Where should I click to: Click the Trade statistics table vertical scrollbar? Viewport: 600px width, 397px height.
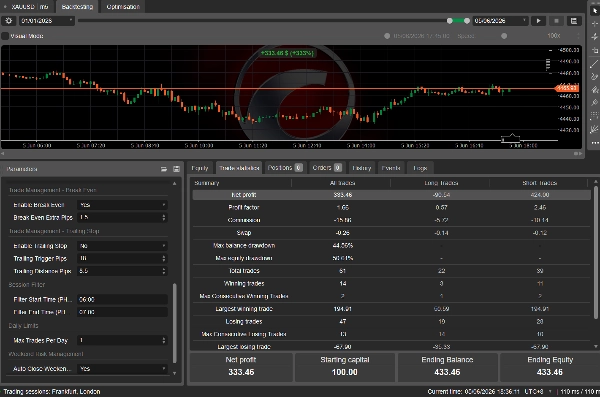click(596, 252)
